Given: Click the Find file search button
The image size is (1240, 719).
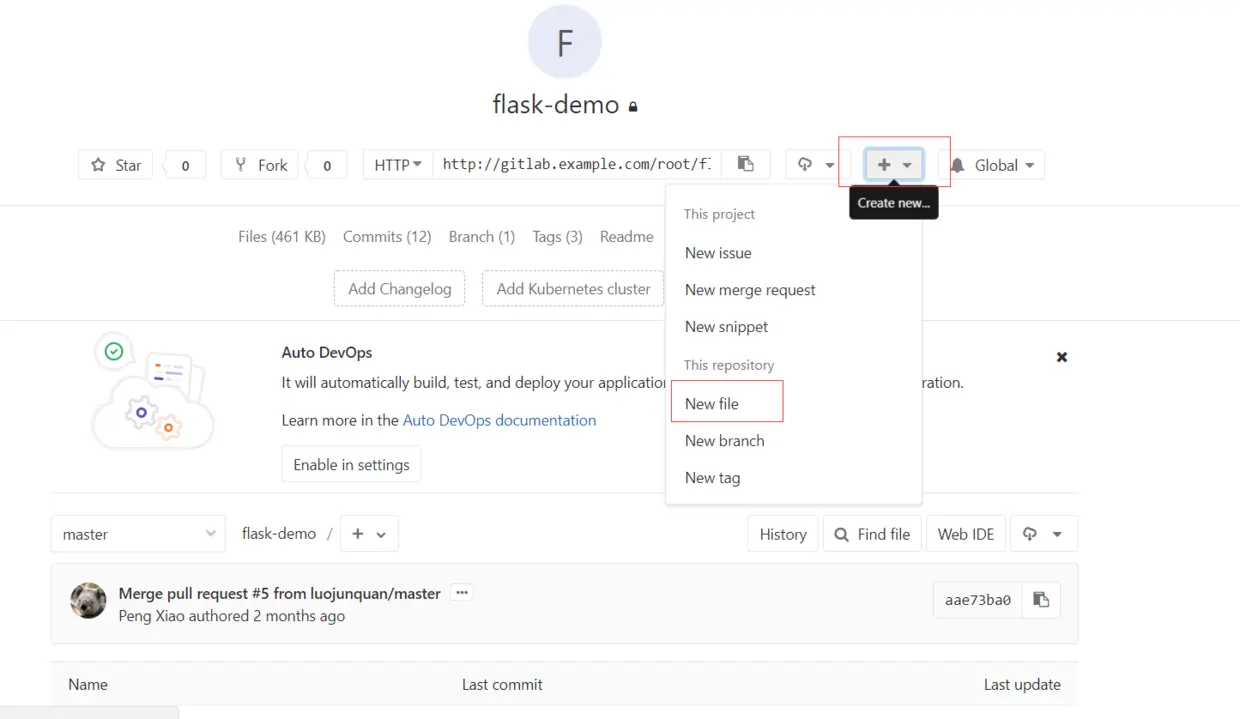Looking at the screenshot, I should (873, 534).
